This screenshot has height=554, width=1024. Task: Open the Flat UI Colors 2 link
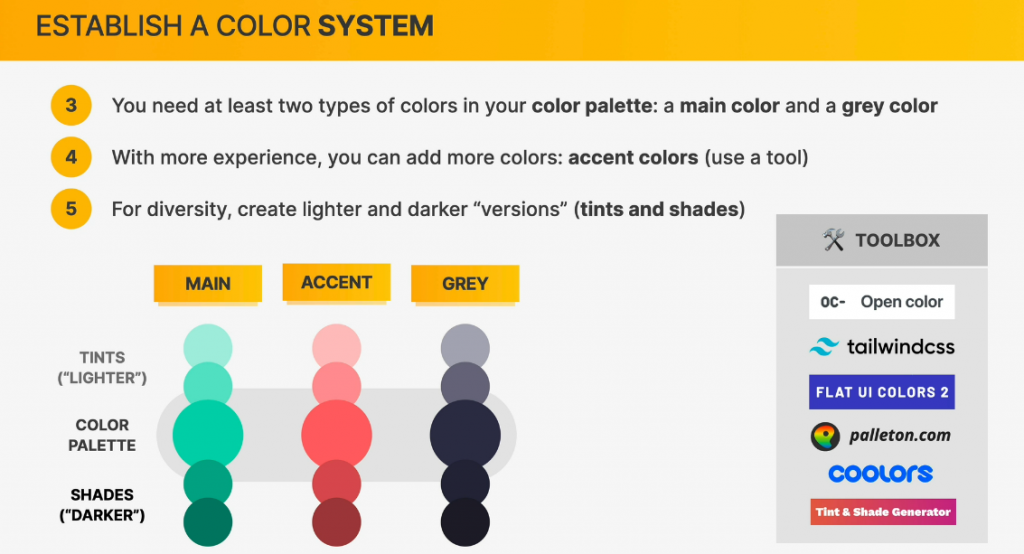coord(881,392)
